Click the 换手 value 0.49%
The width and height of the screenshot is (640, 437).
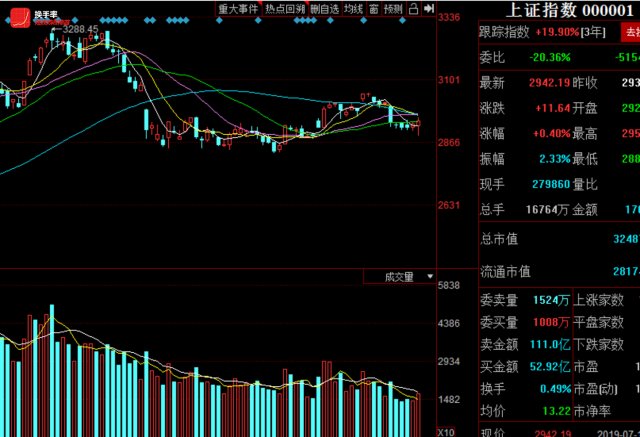(556, 389)
